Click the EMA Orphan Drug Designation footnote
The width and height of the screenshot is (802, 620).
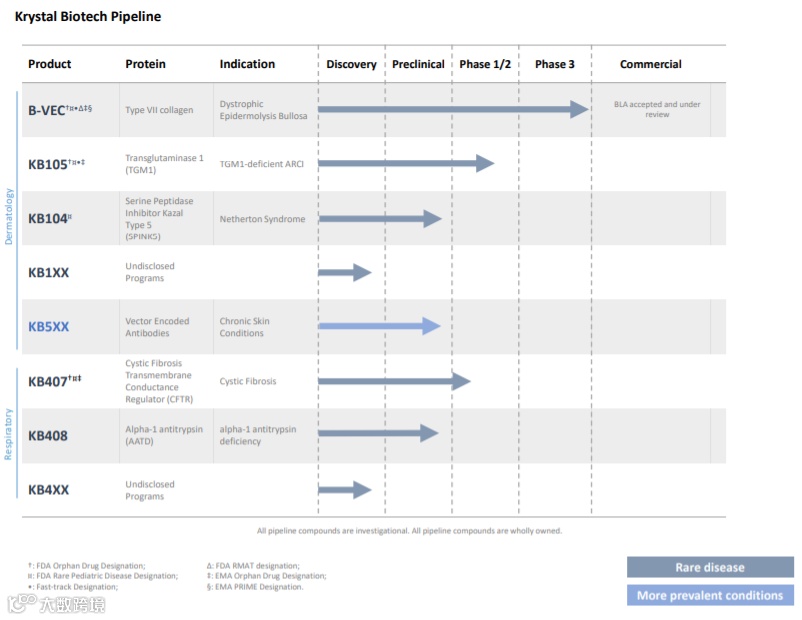click(266, 576)
